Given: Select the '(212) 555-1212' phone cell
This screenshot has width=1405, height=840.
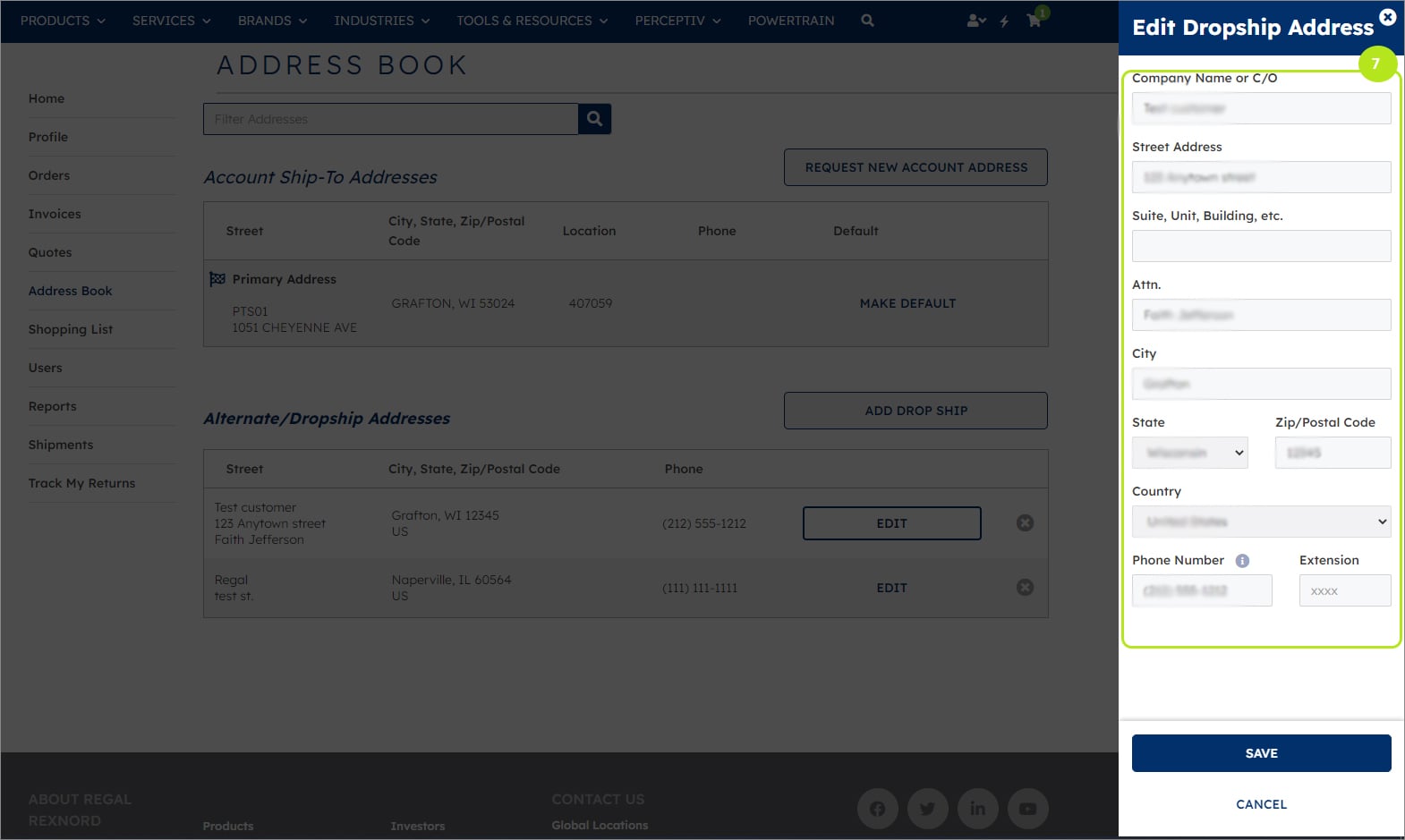Looking at the screenshot, I should (x=704, y=523).
